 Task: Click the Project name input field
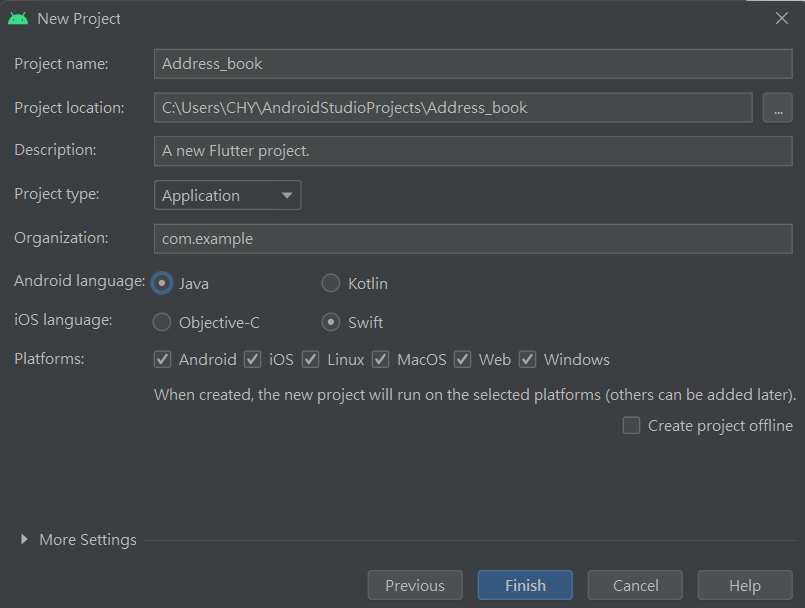pos(473,64)
